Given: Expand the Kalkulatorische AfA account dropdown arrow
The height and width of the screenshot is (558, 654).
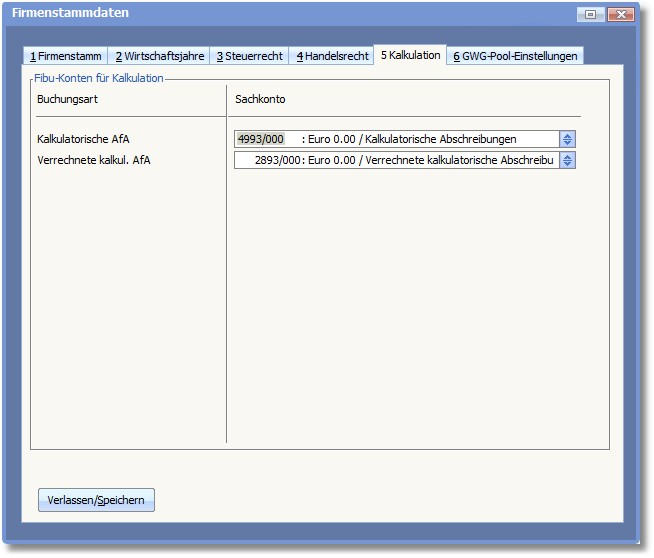Looking at the screenshot, I should (x=567, y=139).
